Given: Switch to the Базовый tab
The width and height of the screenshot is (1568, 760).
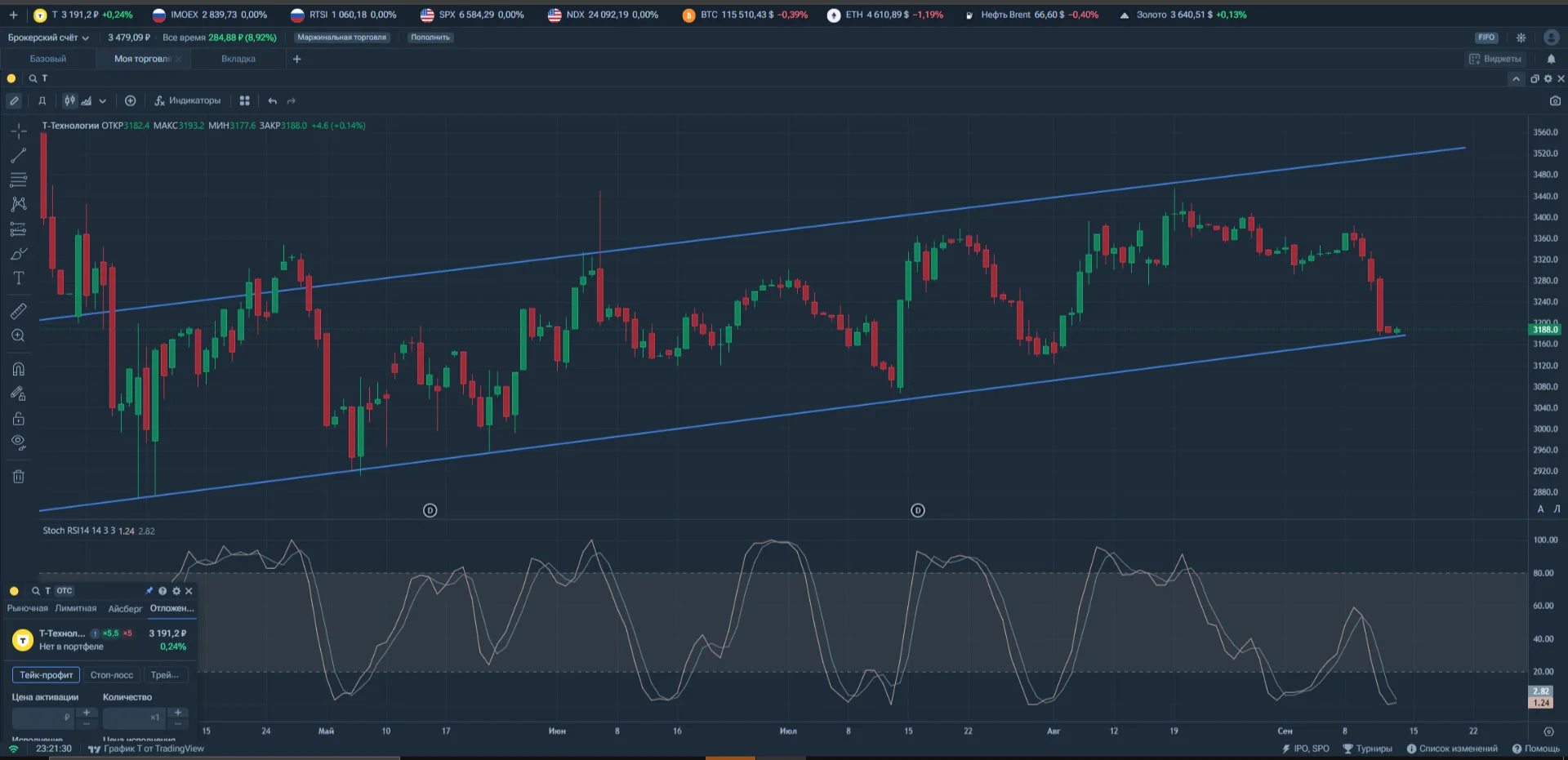Looking at the screenshot, I should [x=48, y=59].
